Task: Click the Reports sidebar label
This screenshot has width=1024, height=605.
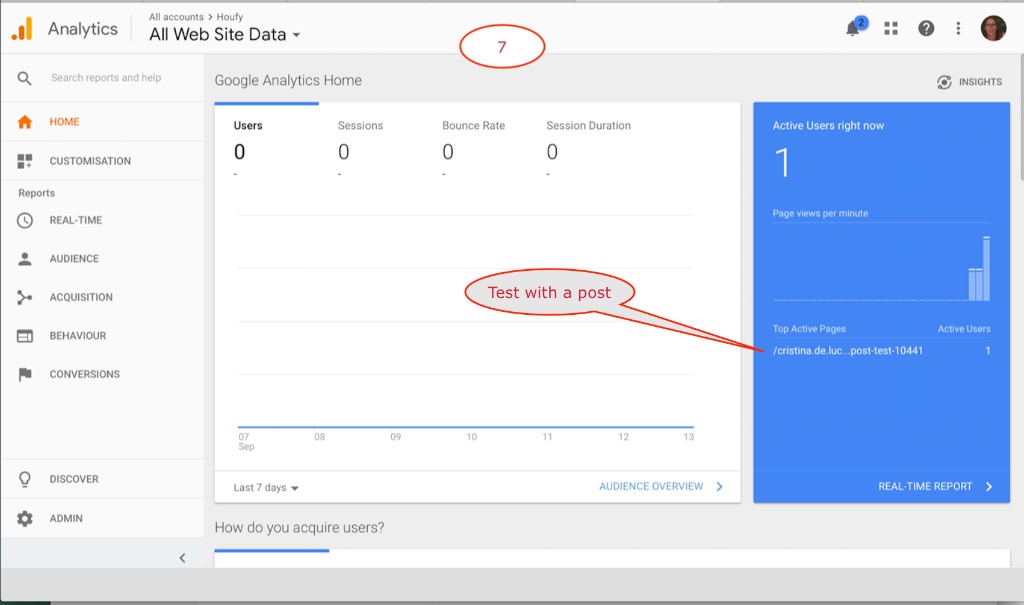Action: tap(37, 193)
